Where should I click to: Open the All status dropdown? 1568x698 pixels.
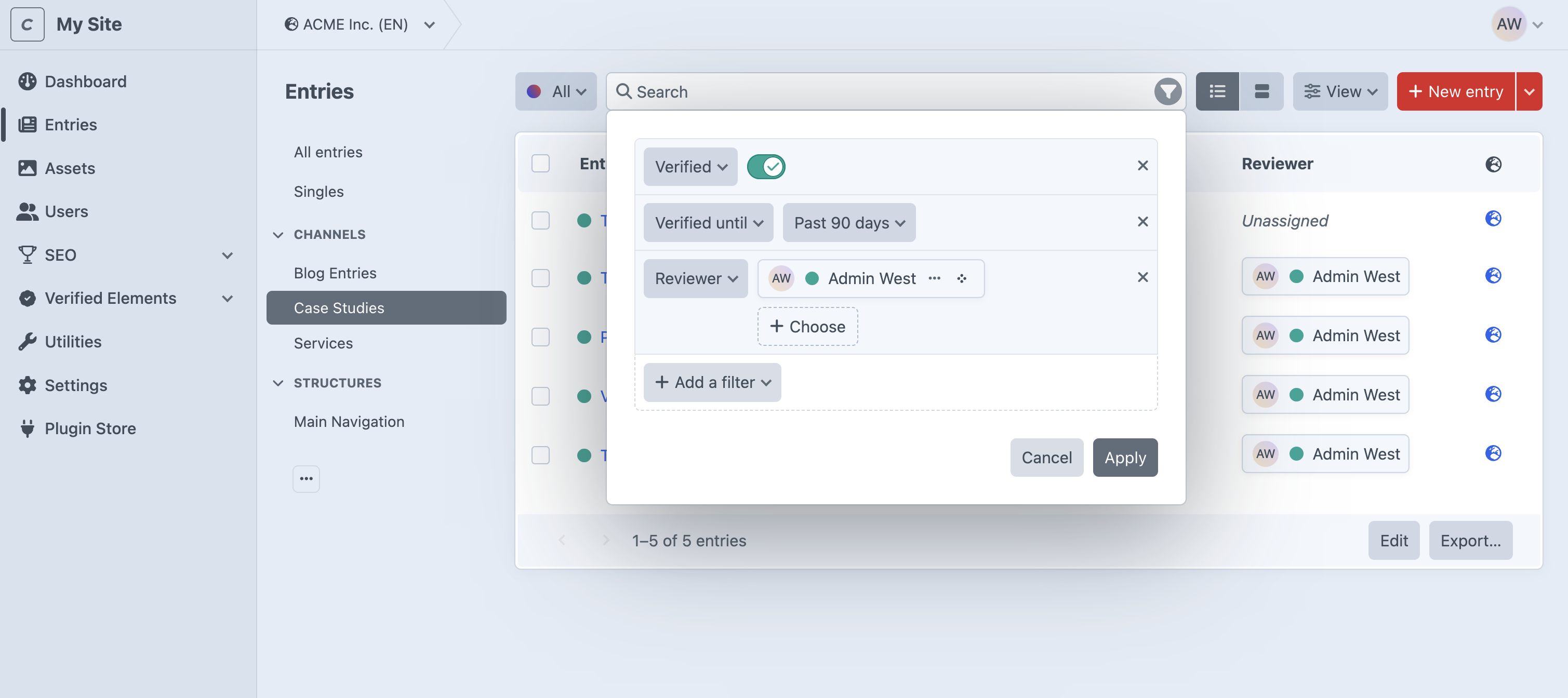pos(556,91)
